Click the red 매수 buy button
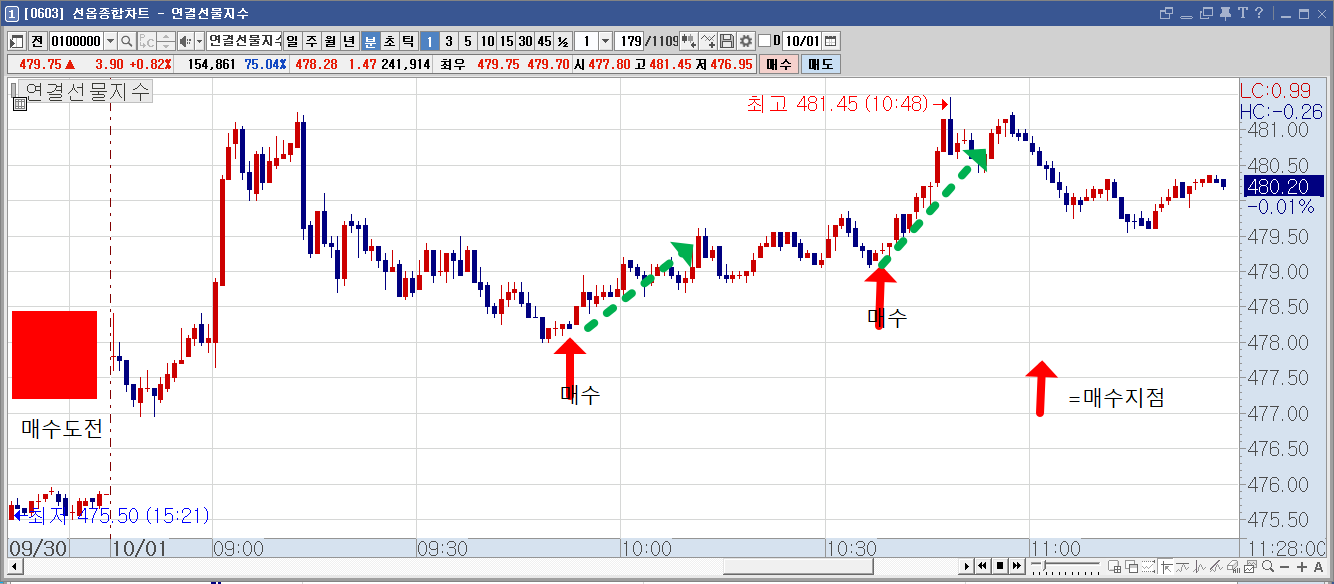Image resolution: width=1334 pixels, height=584 pixels. coord(779,64)
